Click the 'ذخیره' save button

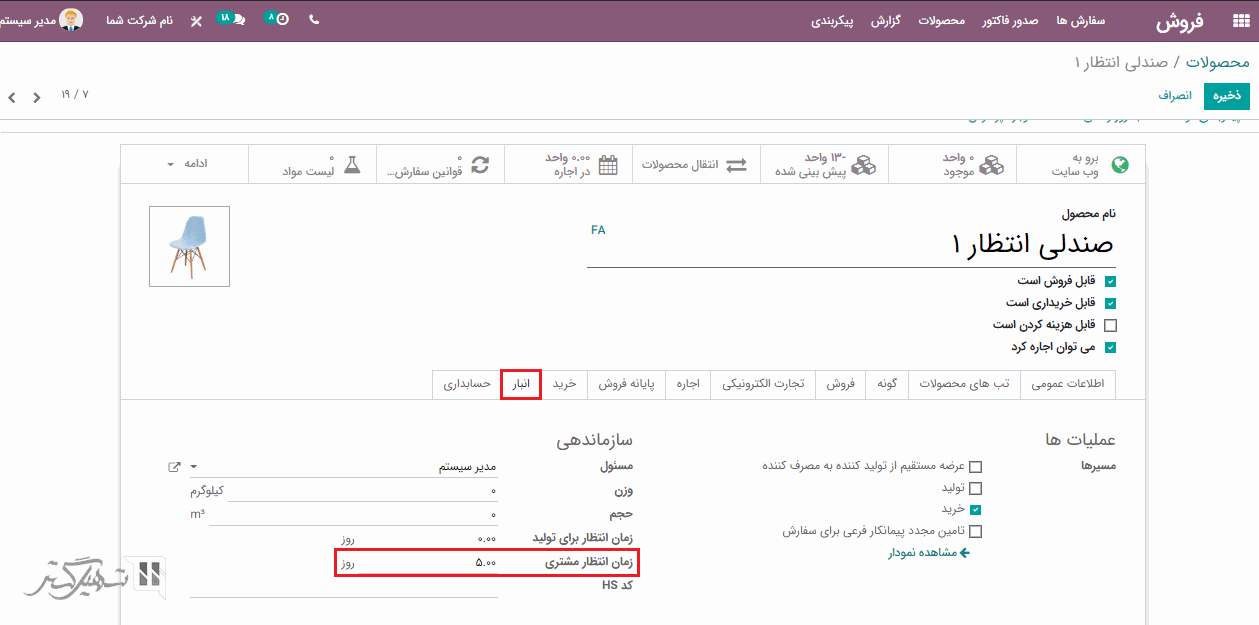click(1226, 96)
